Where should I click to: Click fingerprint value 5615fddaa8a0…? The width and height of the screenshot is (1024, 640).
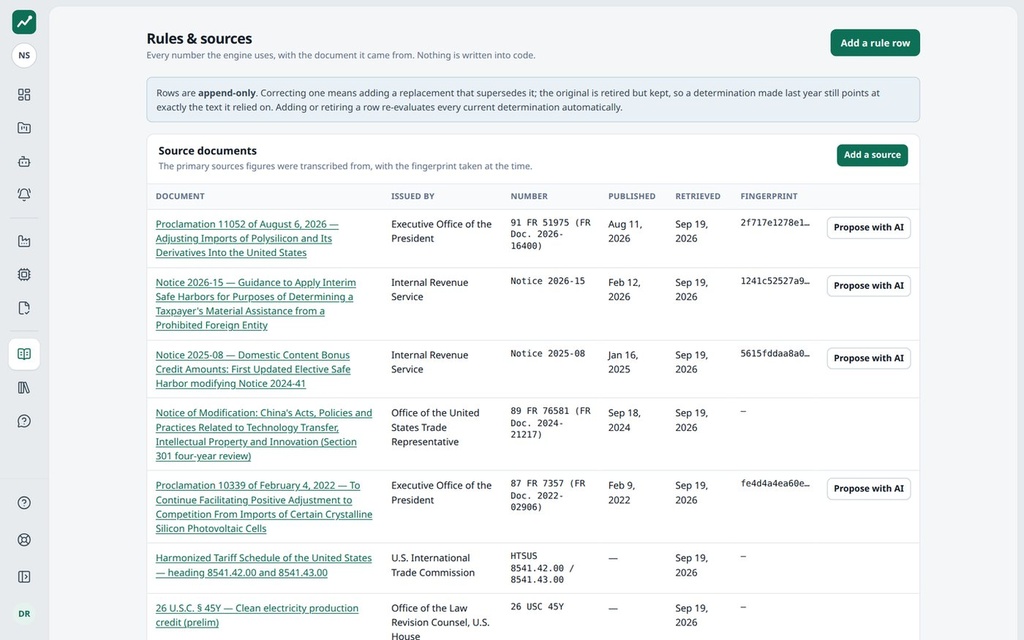pos(775,353)
